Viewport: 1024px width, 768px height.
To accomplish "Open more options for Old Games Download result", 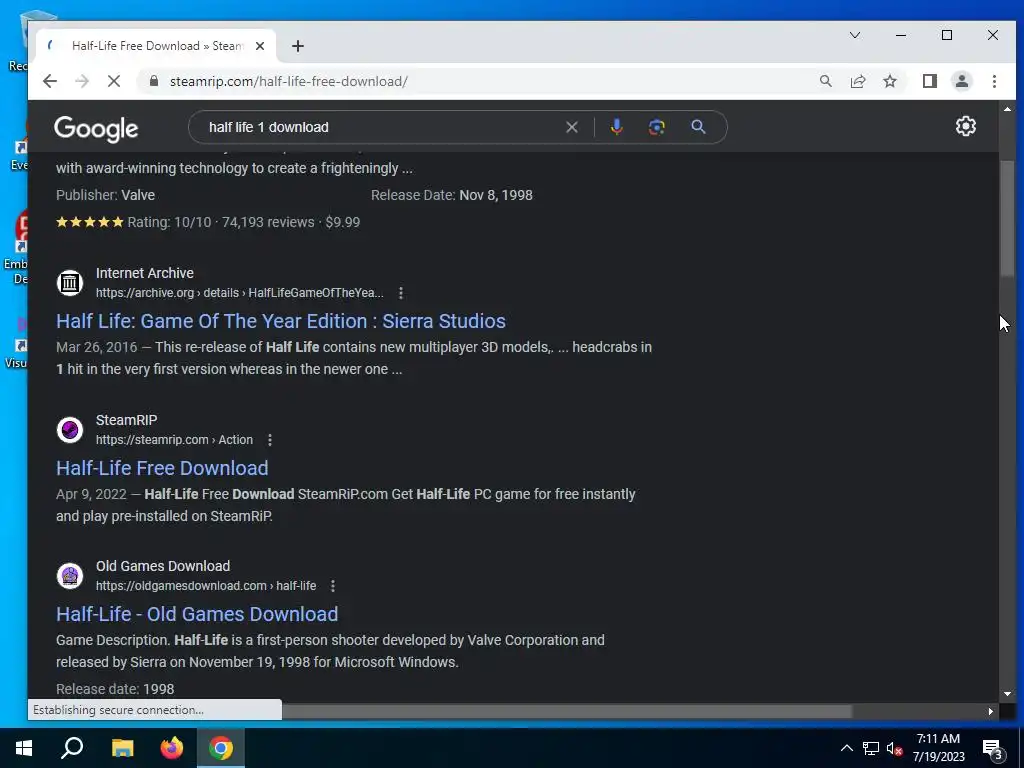I will (x=333, y=586).
